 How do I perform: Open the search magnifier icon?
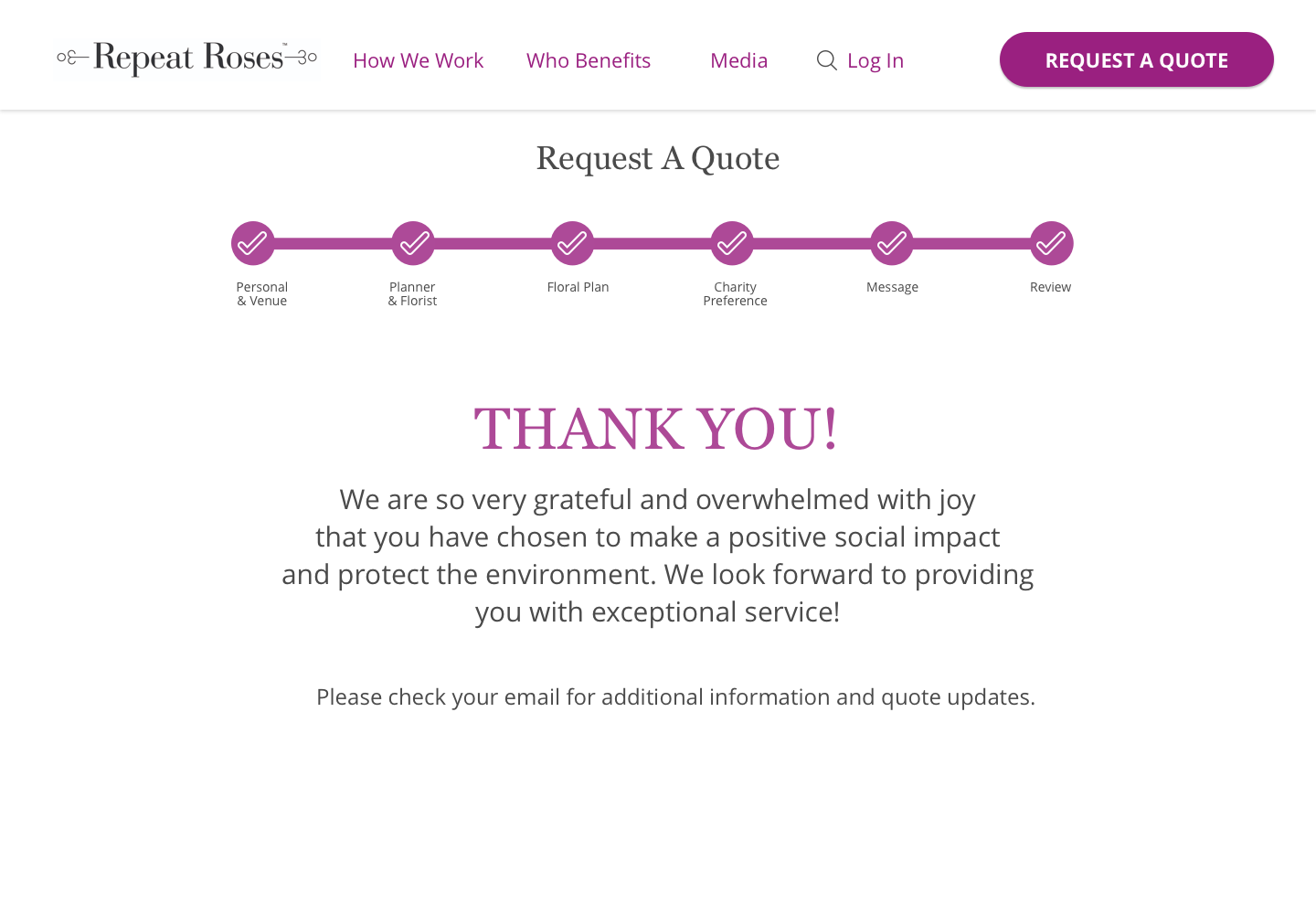[x=826, y=60]
